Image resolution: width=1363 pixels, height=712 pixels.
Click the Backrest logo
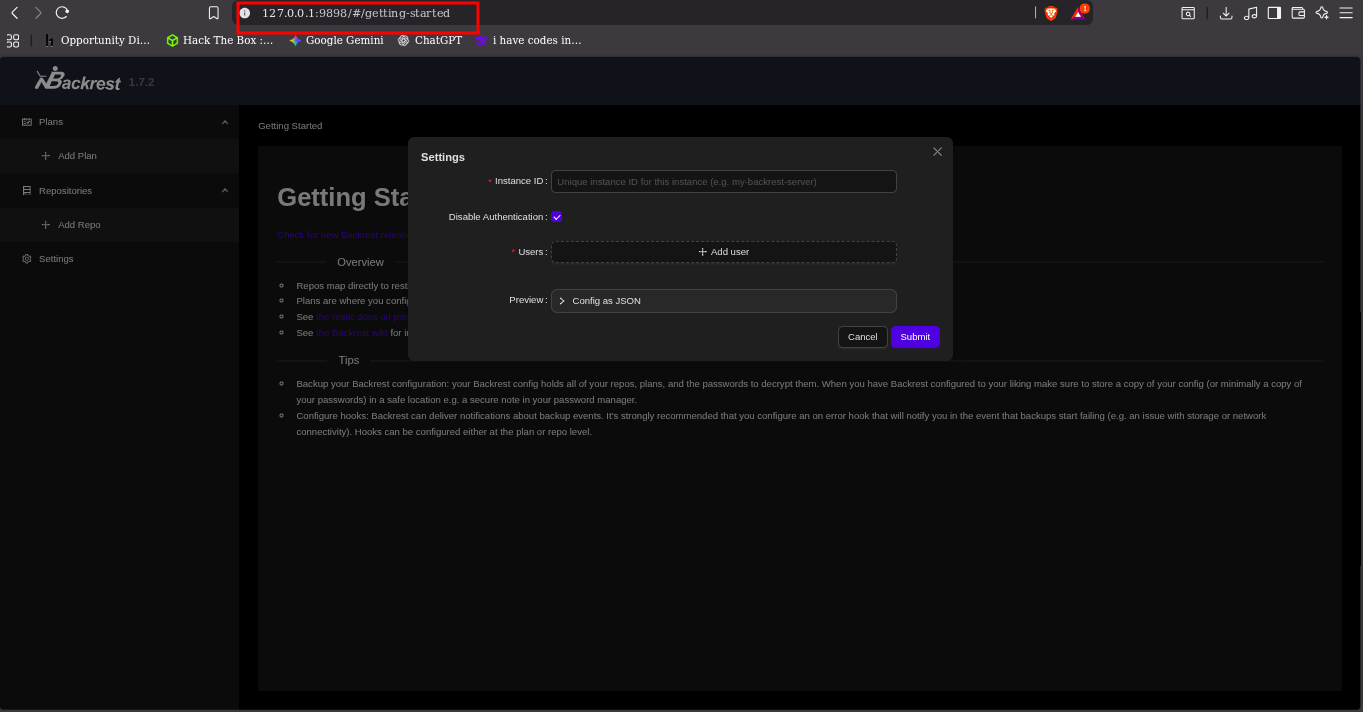pyautogui.click(x=78, y=80)
